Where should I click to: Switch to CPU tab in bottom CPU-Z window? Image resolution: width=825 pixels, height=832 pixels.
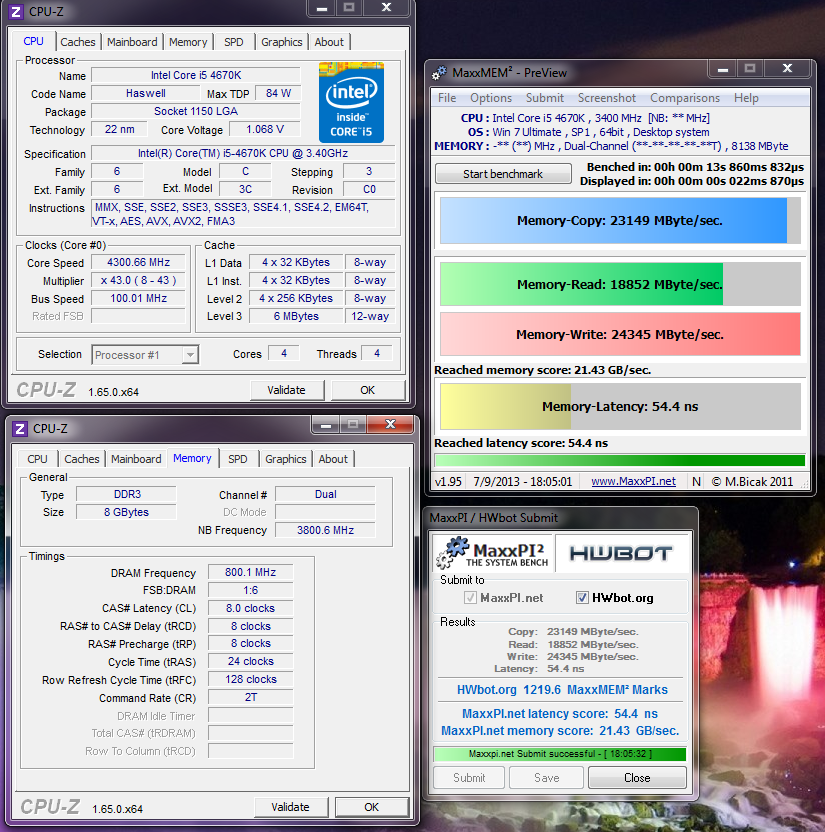(x=37, y=459)
